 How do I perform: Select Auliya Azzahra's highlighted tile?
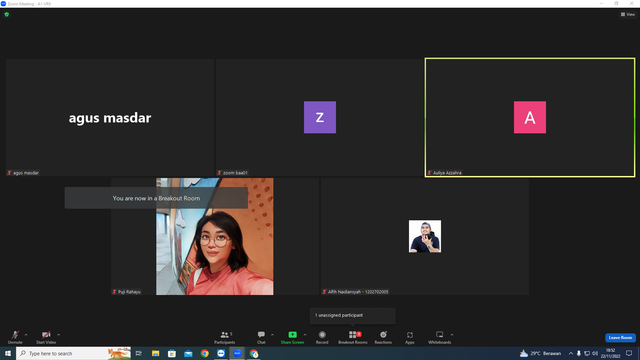(x=530, y=118)
